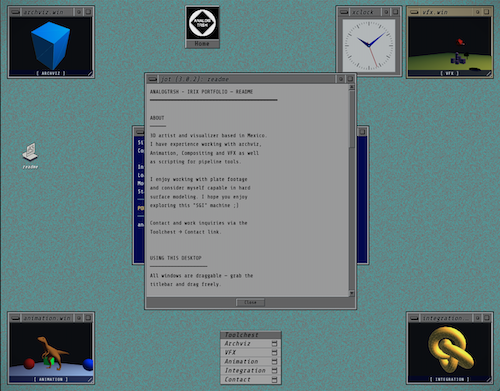Screen dimensions: 500x391
Task: Open the animation.win window menu button
Action: [15, 318]
